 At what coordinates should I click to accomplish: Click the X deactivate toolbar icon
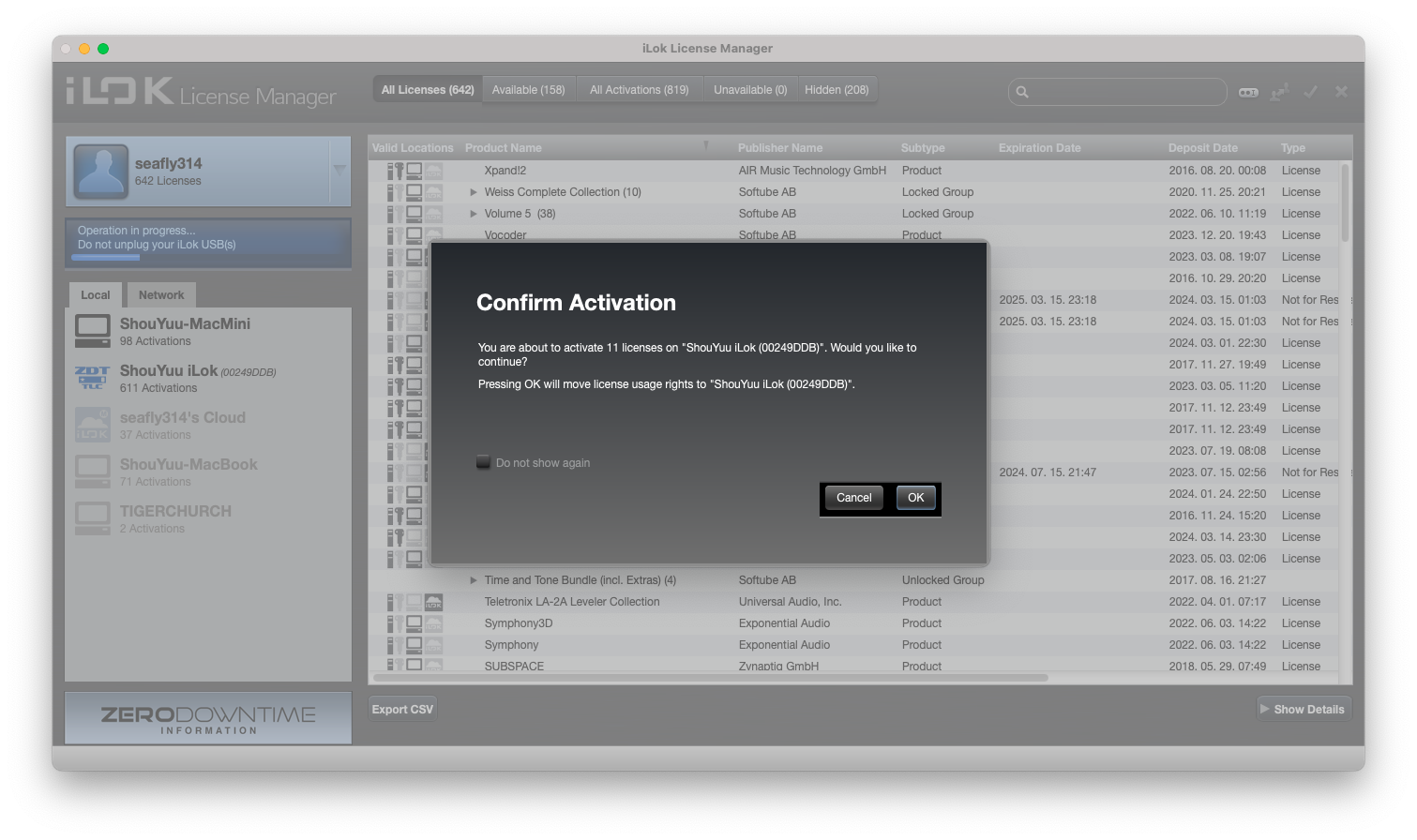coord(1341,91)
